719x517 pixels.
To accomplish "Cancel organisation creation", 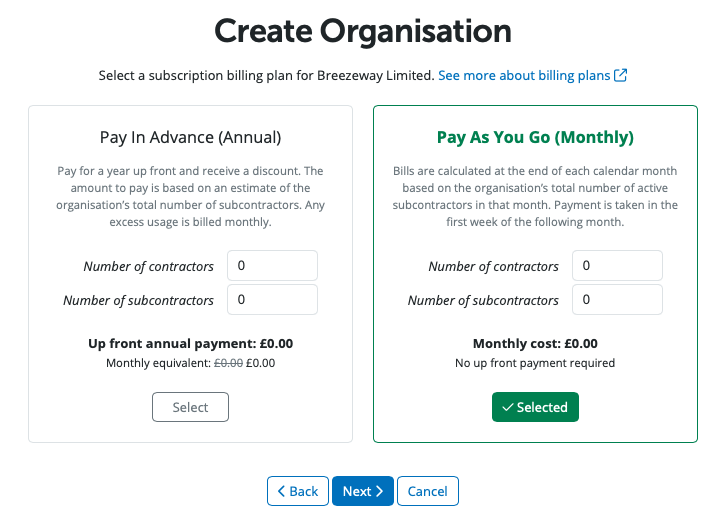I will (427, 491).
